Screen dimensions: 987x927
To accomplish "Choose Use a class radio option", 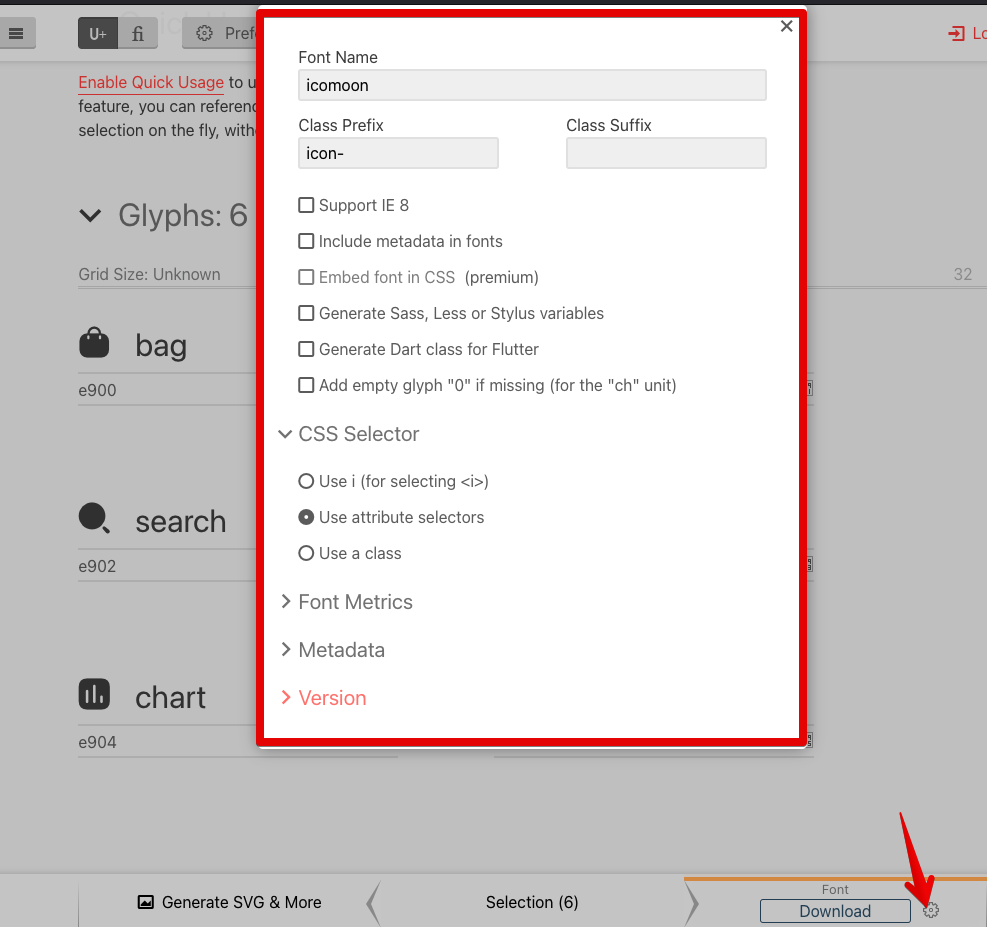I will [x=306, y=553].
